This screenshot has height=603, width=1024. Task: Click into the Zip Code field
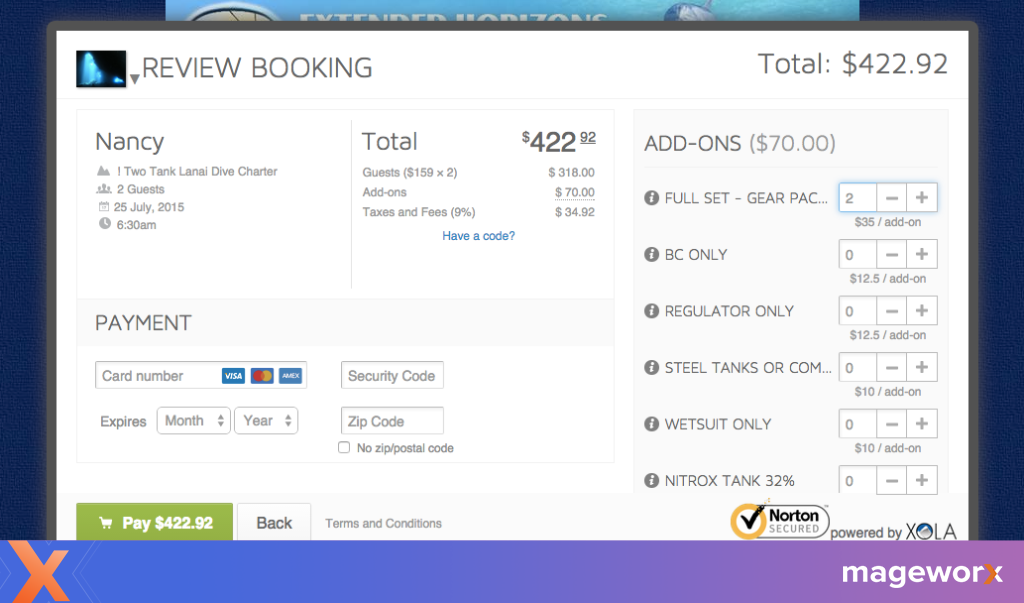[x=392, y=421]
